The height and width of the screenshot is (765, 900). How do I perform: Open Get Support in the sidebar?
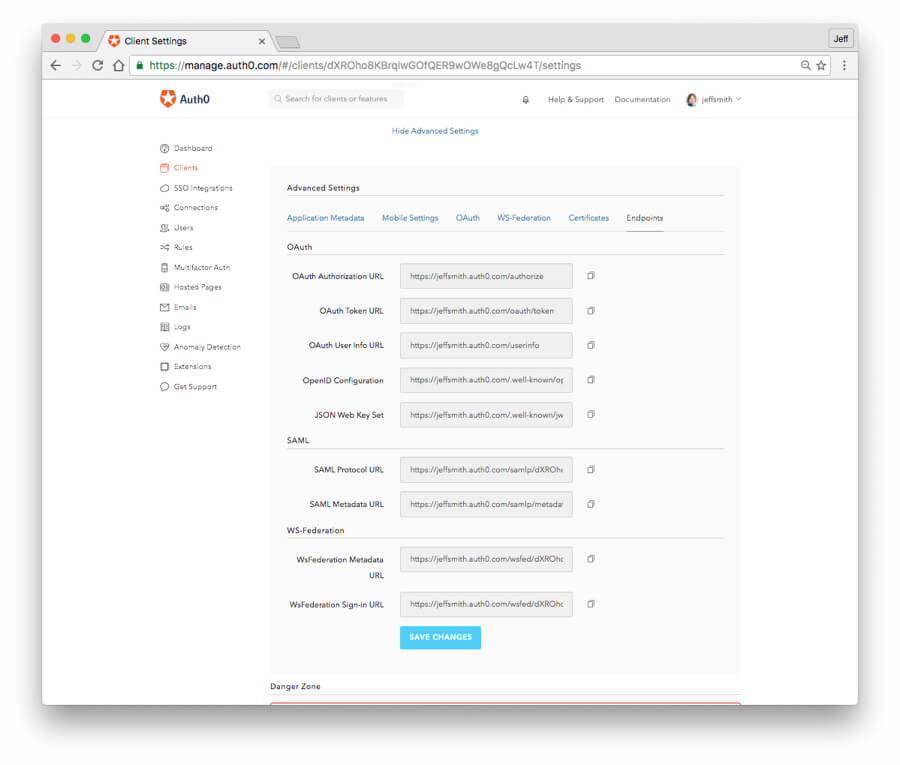coord(188,386)
